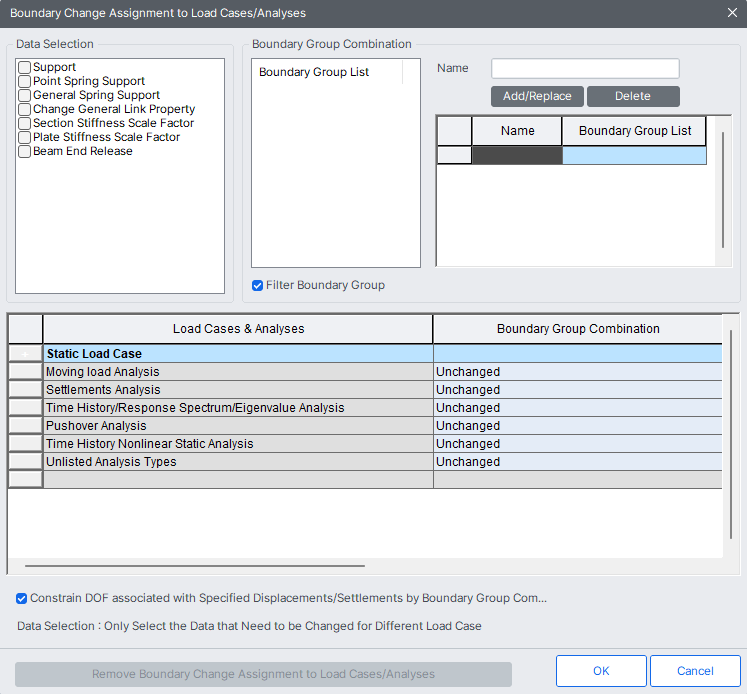Uncheck Filter Boundary Group
Screen dimensions: 747x694
[x=257, y=285]
